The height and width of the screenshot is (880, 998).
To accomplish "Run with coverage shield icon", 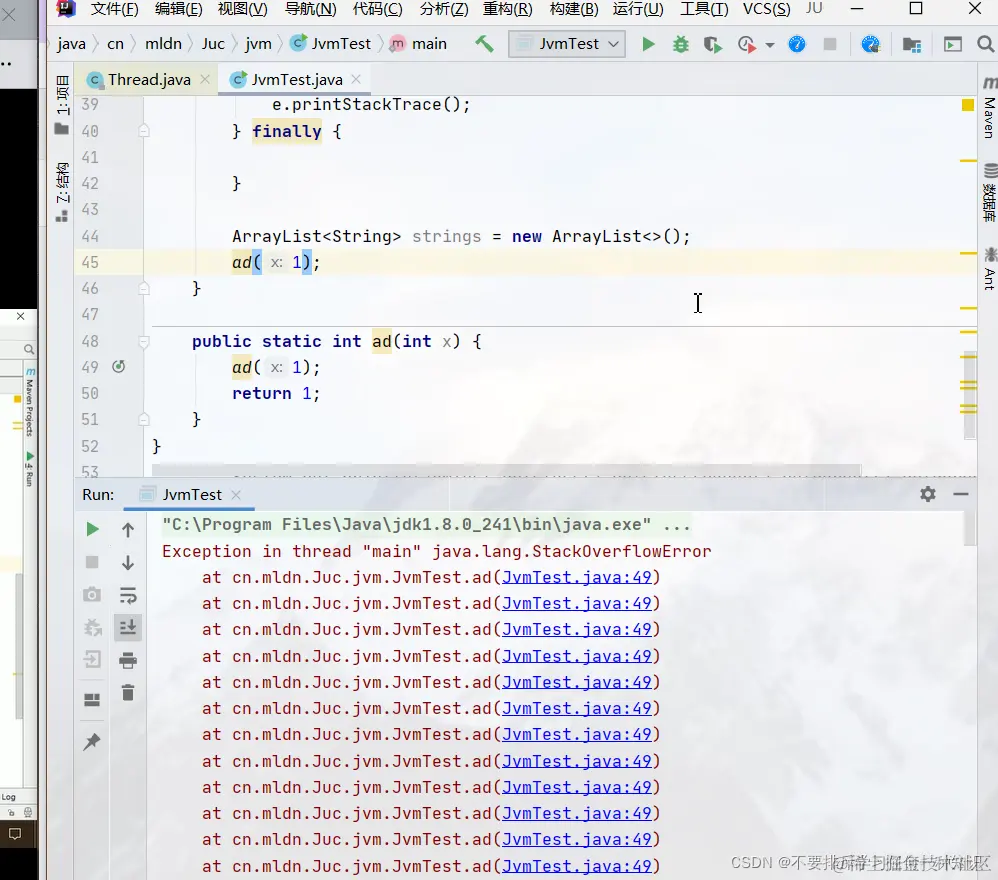I will pyautogui.click(x=712, y=45).
